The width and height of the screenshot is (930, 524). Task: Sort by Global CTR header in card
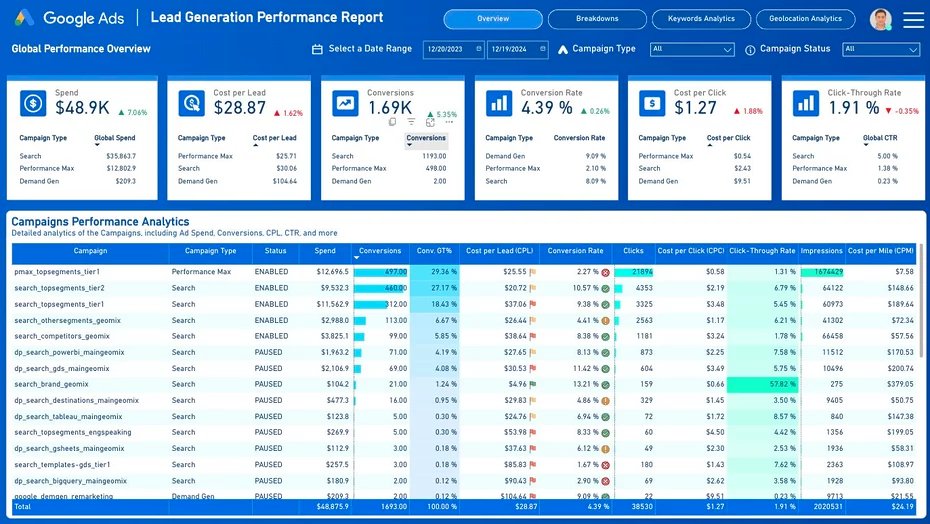click(880, 138)
